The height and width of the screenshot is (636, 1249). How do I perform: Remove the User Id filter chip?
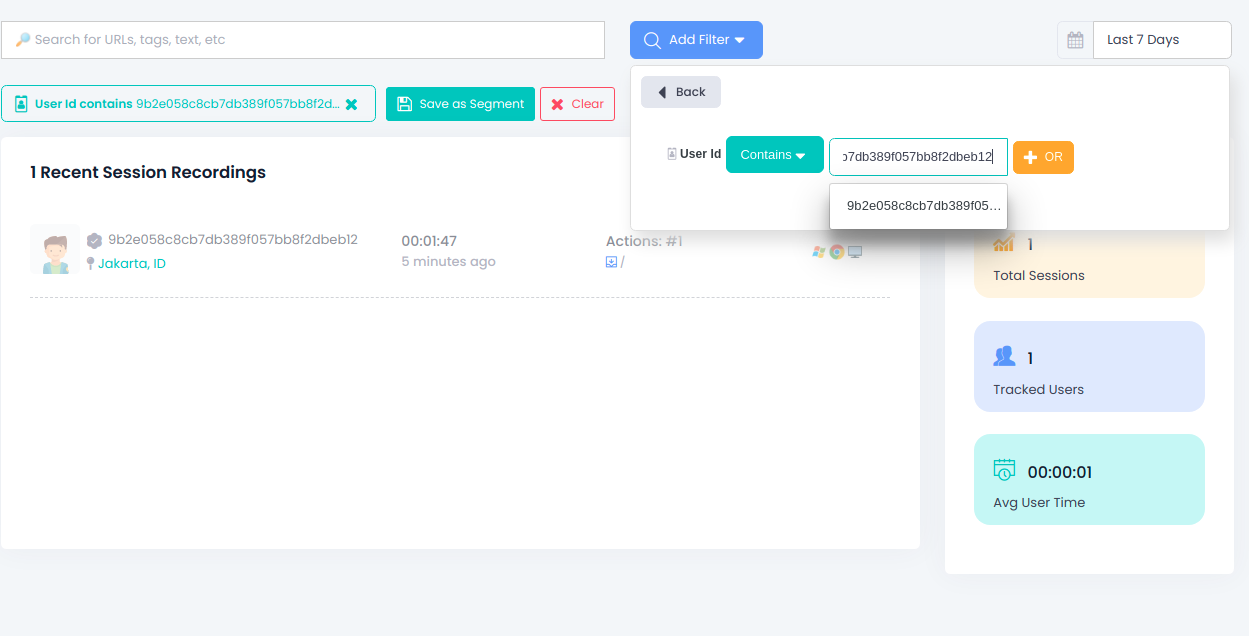(352, 103)
